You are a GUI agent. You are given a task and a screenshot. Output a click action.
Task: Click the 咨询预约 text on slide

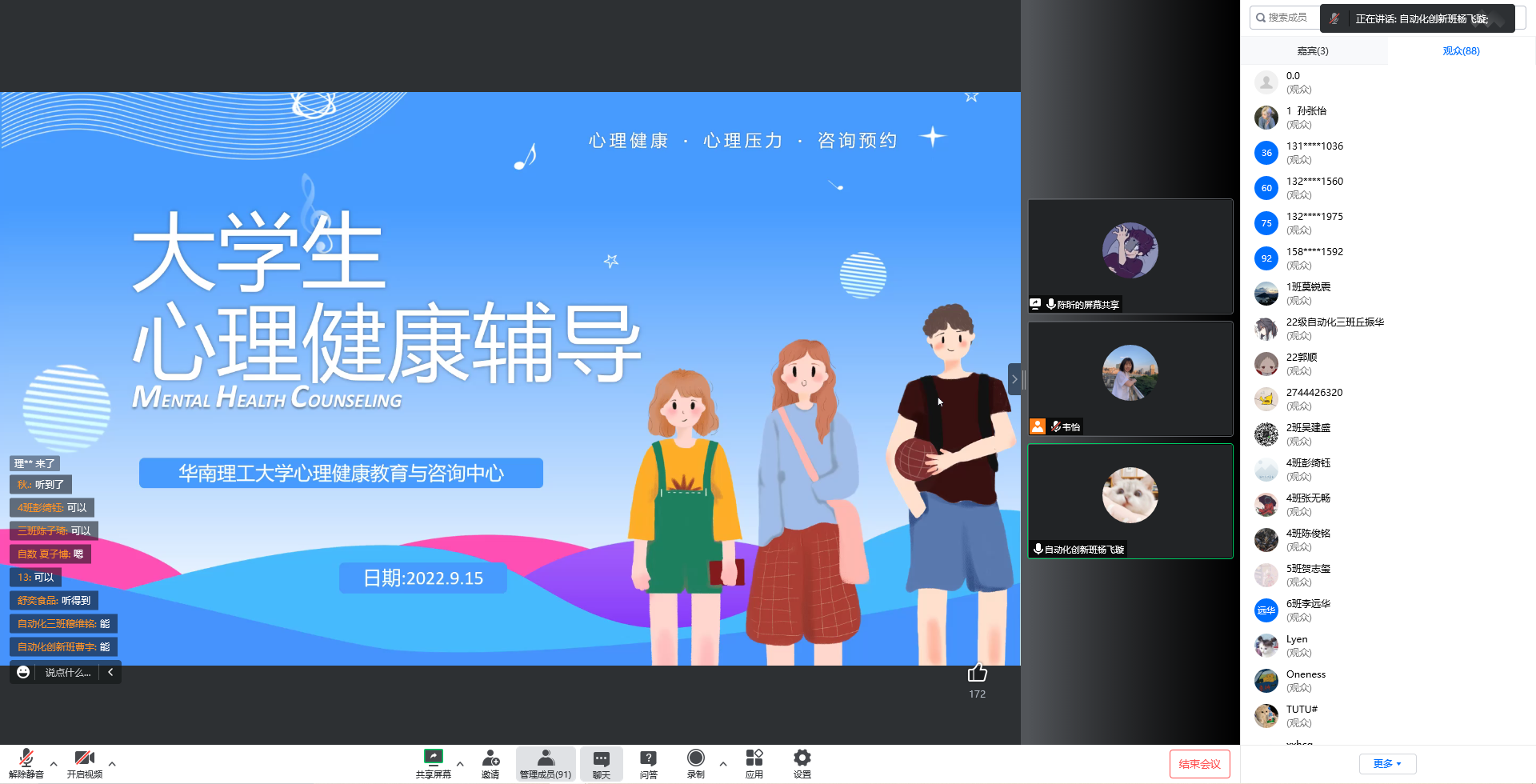point(858,141)
